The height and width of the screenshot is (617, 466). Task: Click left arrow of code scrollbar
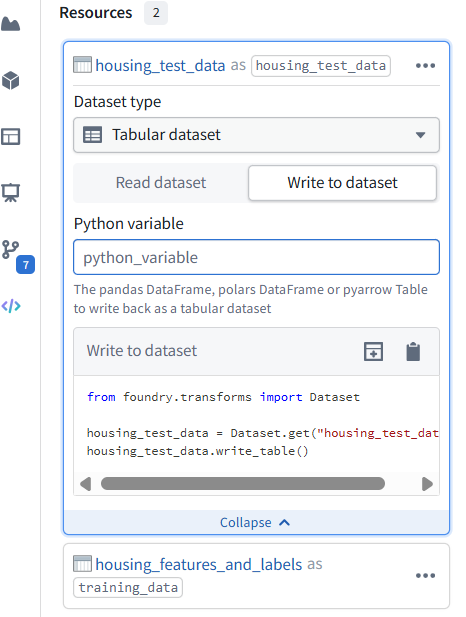click(x=85, y=484)
